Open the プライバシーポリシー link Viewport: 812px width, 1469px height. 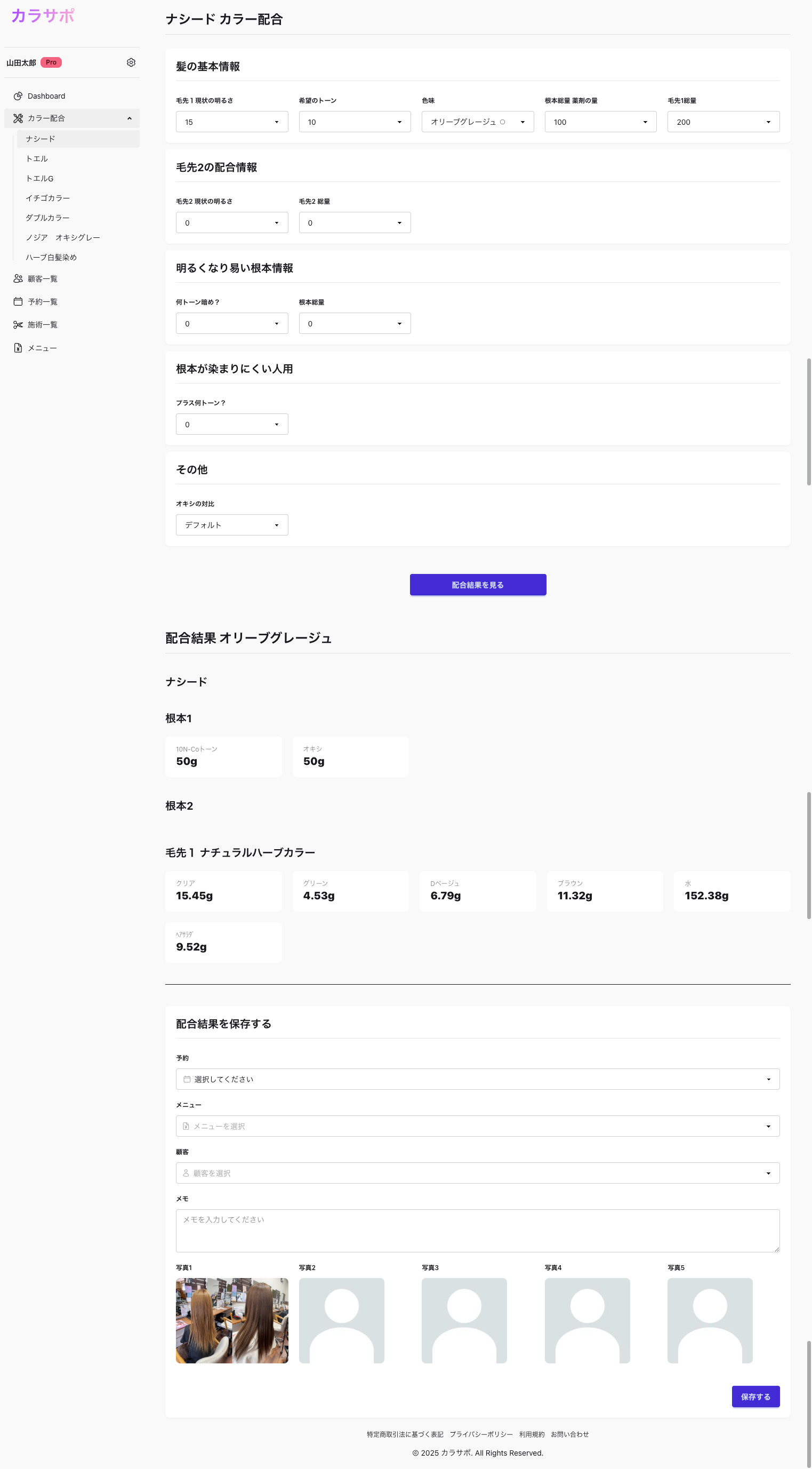[x=481, y=1434]
